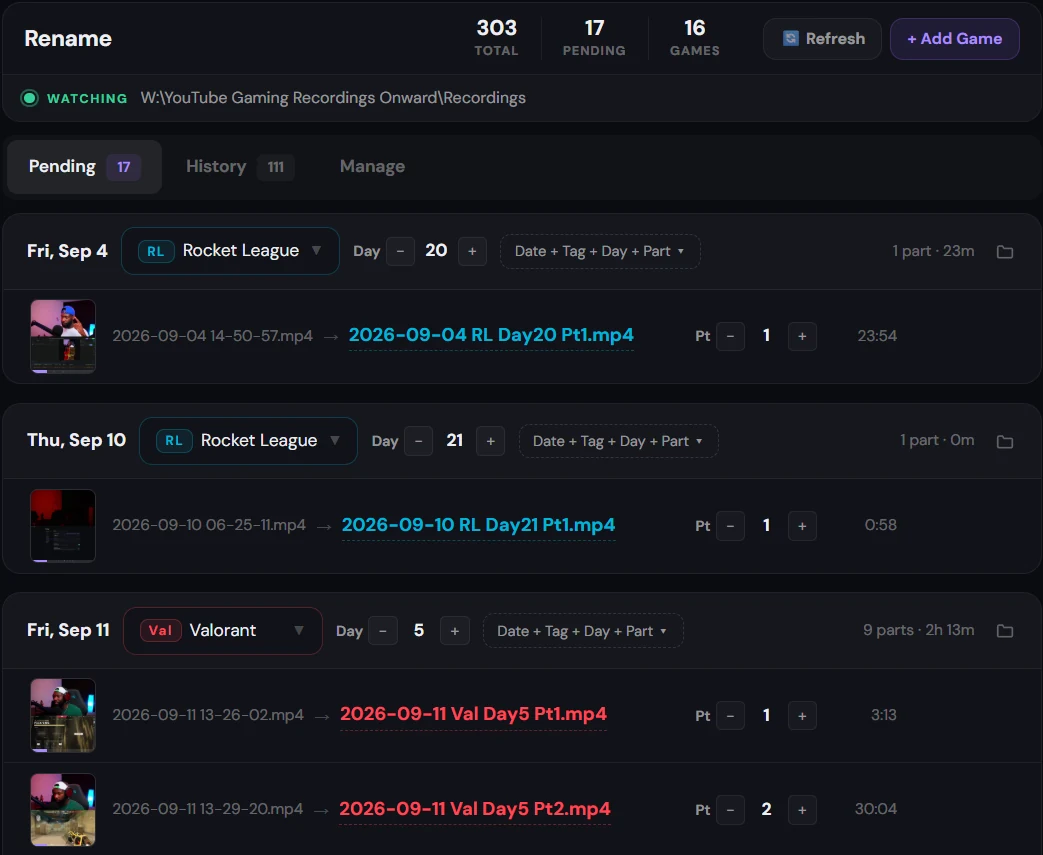The width and height of the screenshot is (1043, 855).
Task: Open the Valorant game dropdown
Action: pyautogui.click(x=223, y=631)
